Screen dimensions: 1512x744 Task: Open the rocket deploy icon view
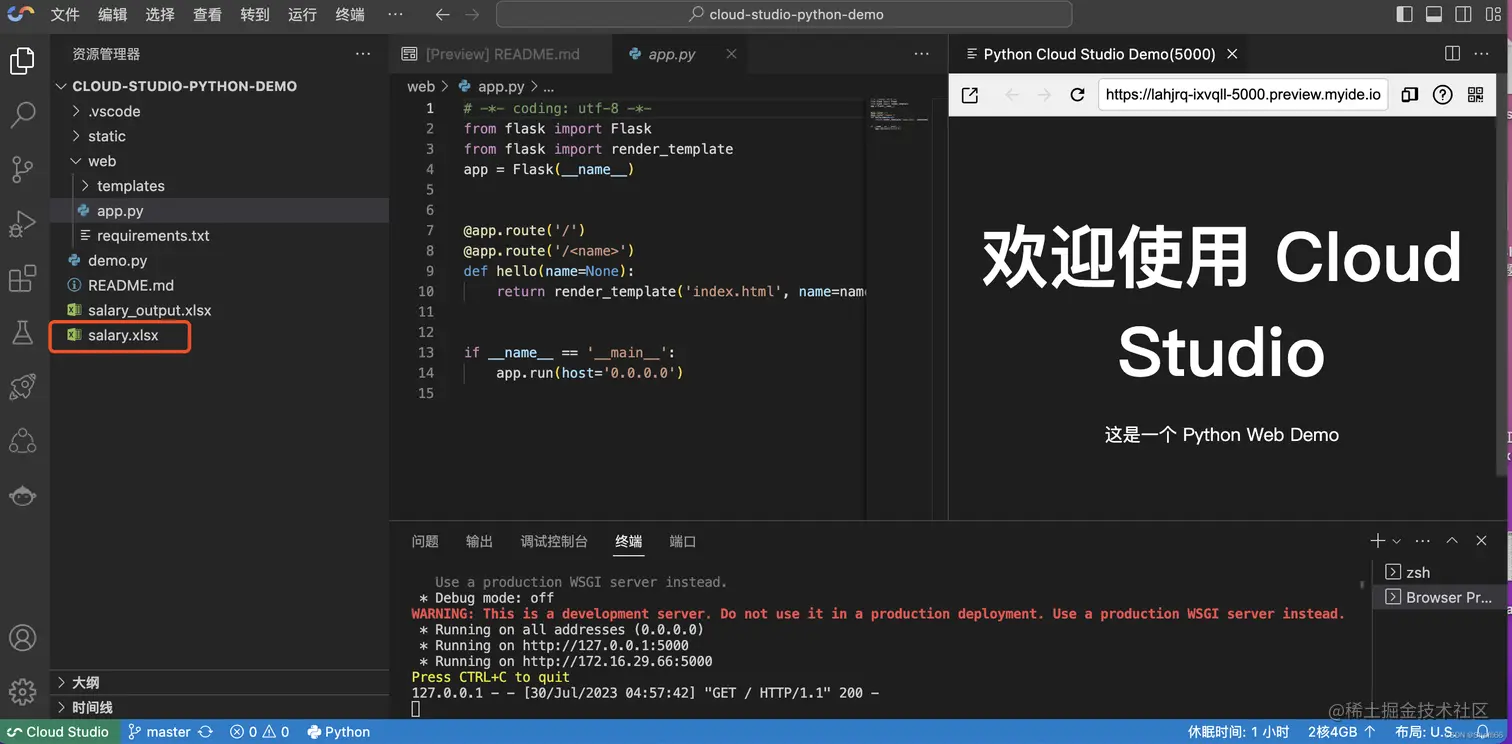22,386
